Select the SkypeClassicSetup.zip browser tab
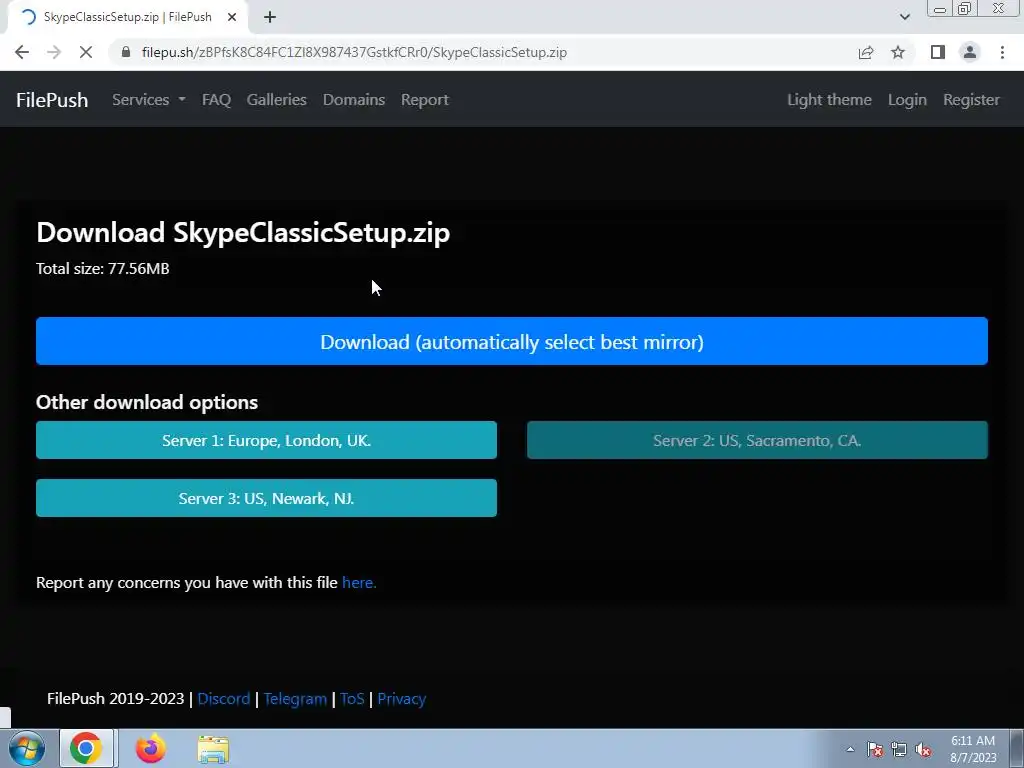Screen dimensions: 1024x768 [127, 17]
